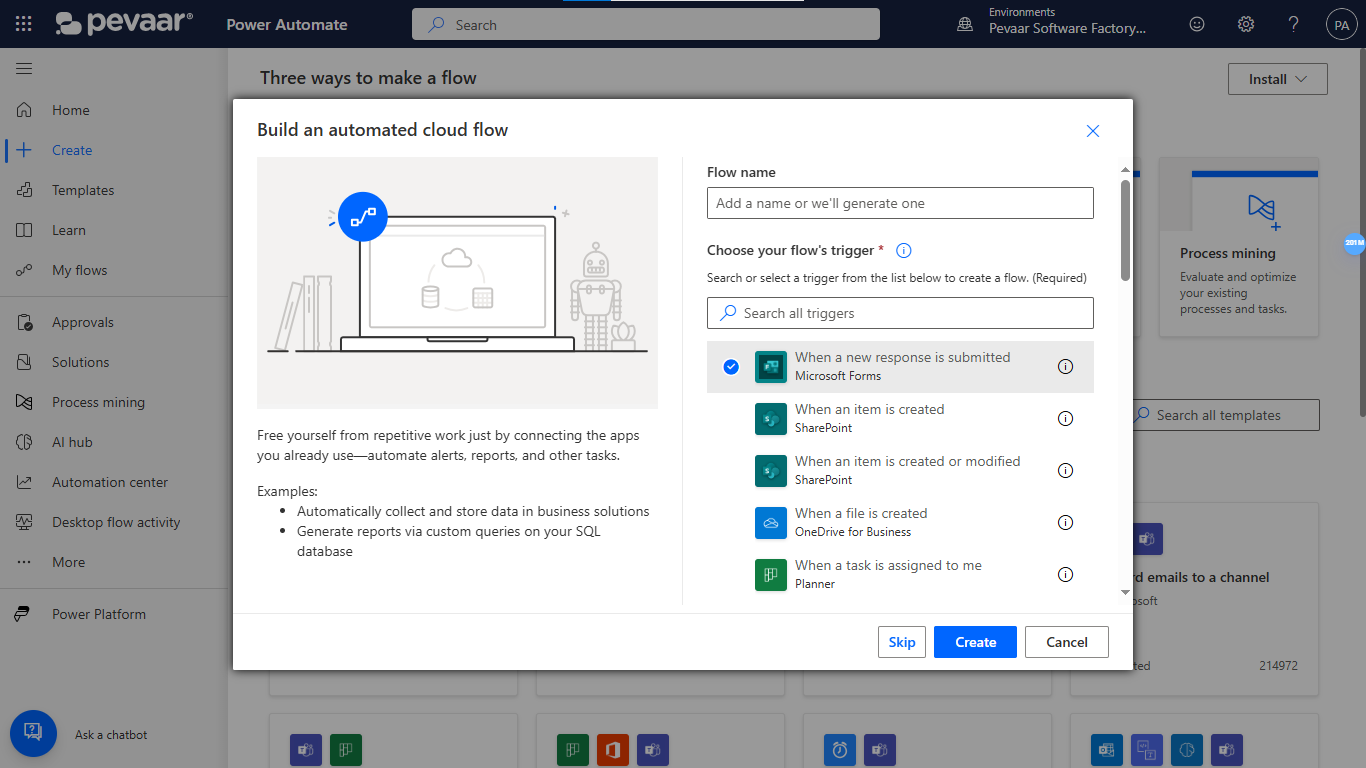Click the SharePoint icon for created or modified trigger

pyautogui.click(x=771, y=471)
